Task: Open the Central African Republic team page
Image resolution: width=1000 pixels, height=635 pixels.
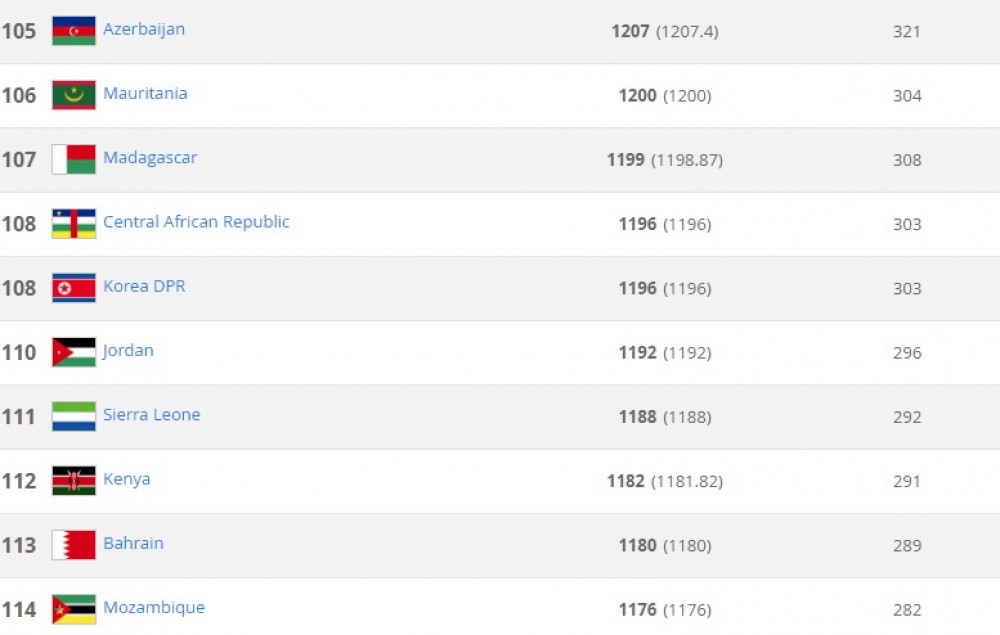Action: [196, 222]
